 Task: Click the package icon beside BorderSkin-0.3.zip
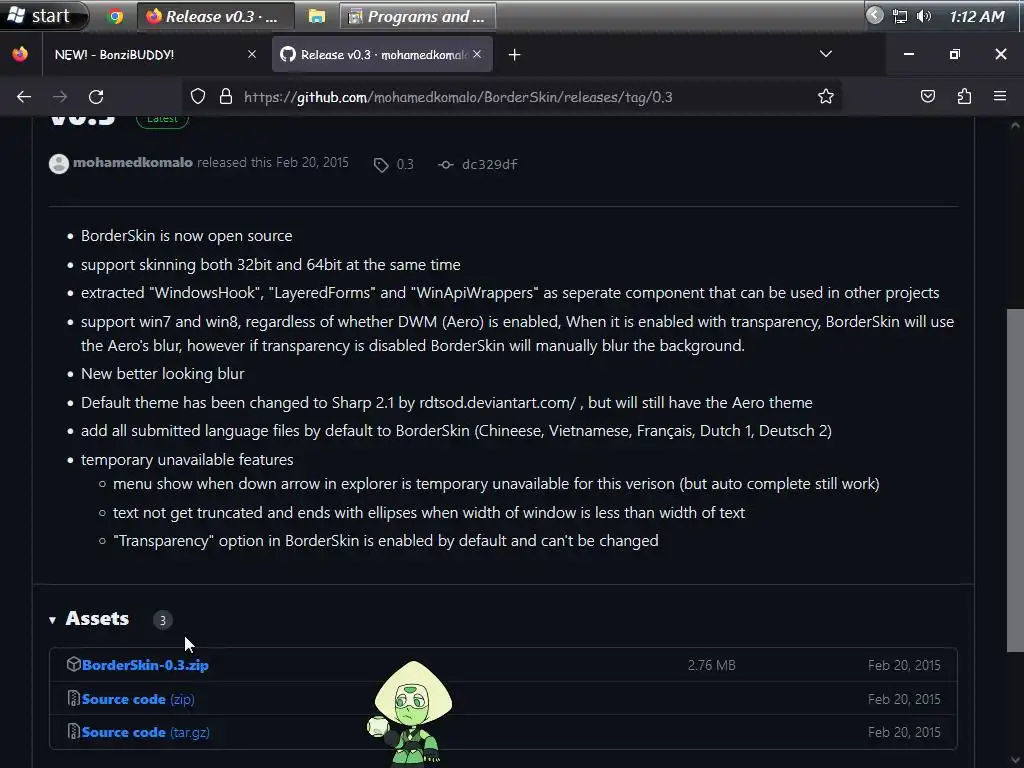click(x=73, y=664)
